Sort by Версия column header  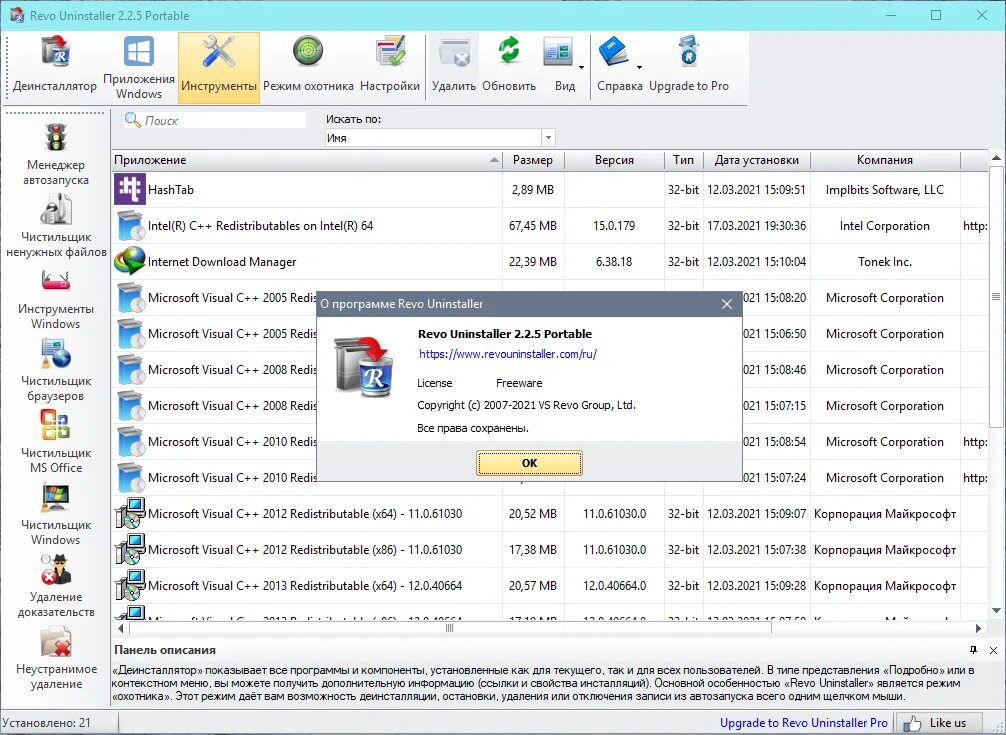click(614, 160)
